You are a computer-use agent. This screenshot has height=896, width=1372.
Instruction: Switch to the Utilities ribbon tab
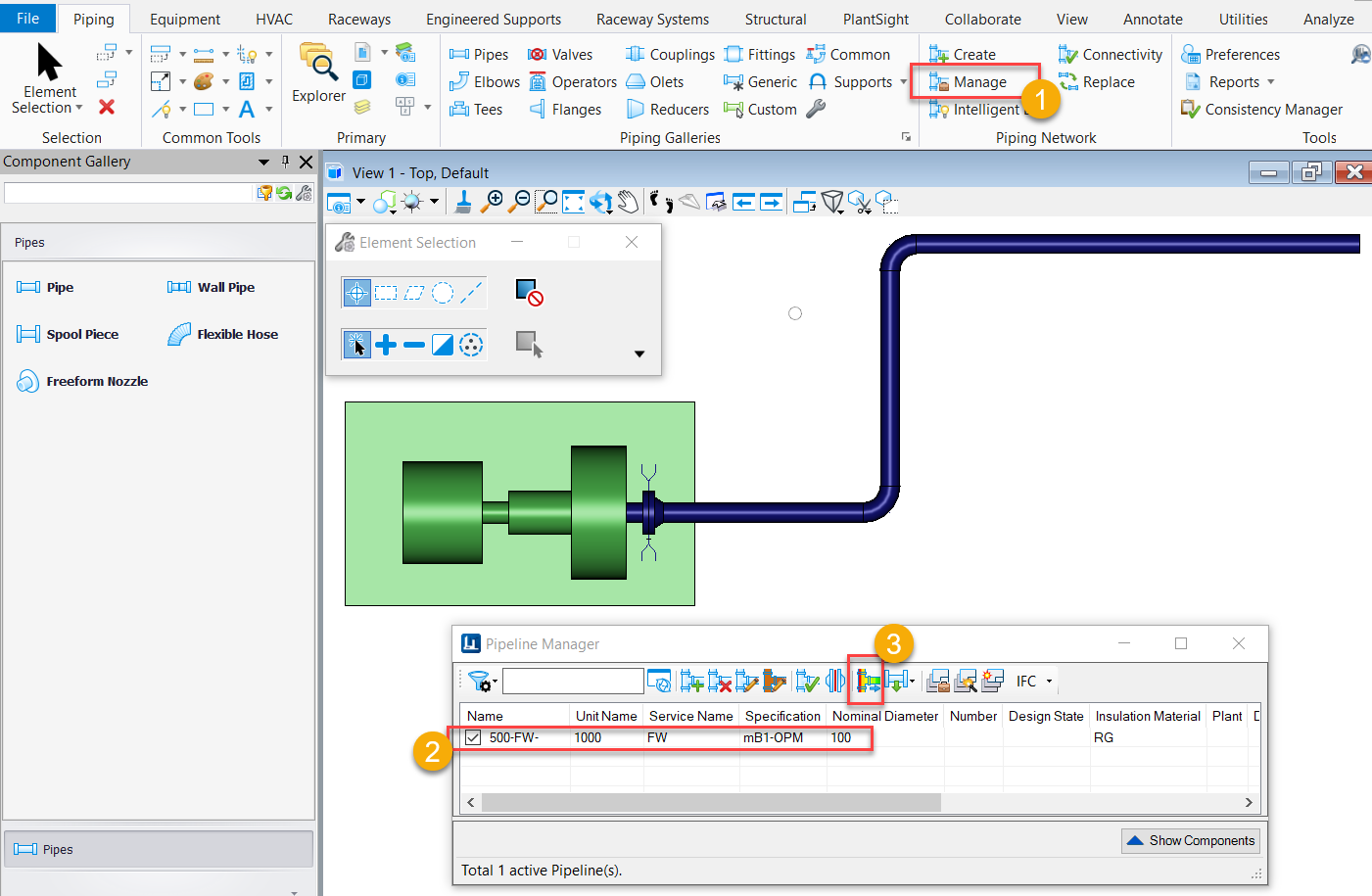tap(1244, 19)
